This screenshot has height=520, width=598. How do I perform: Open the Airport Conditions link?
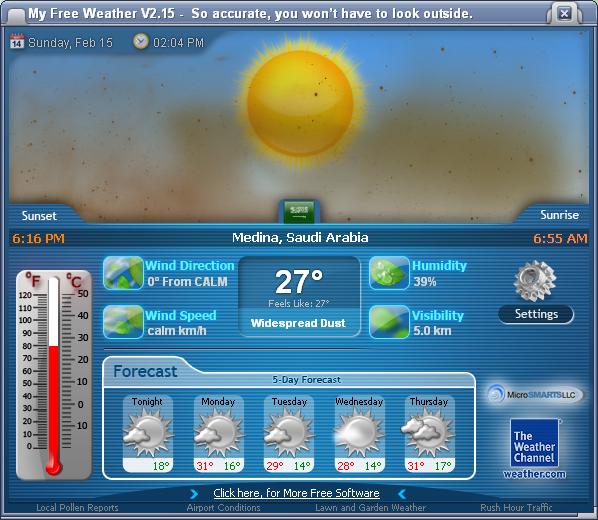coord(223,507)
